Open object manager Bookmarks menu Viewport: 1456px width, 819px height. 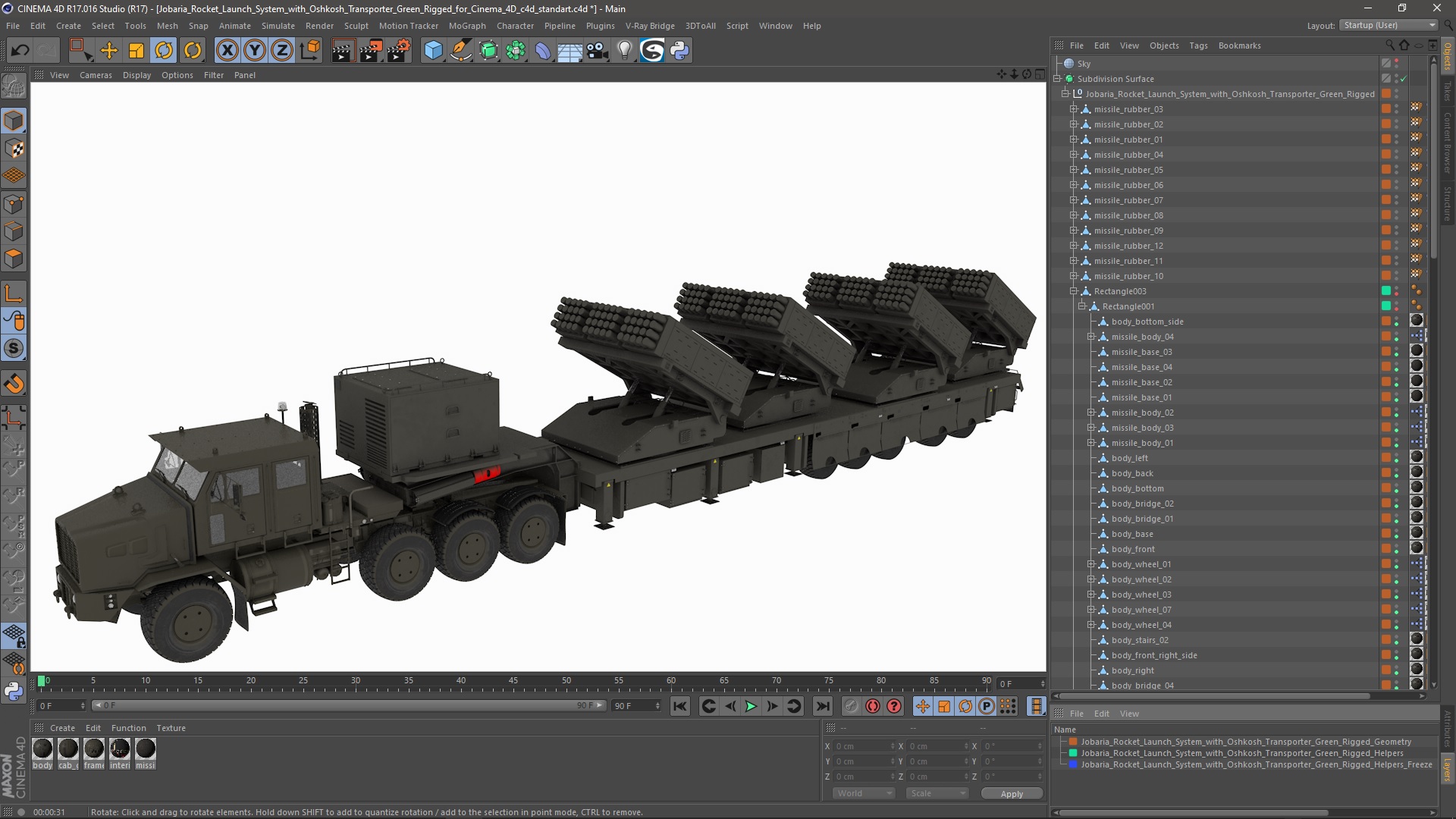tap(1239, 45)
